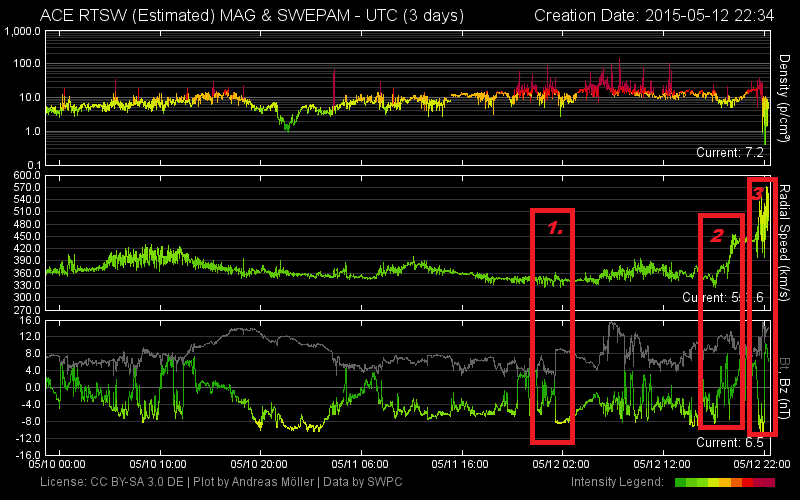Viewport: 800px width, 500px height.
Task: Click the red annotation number 2 label
Action: (717, 235)
